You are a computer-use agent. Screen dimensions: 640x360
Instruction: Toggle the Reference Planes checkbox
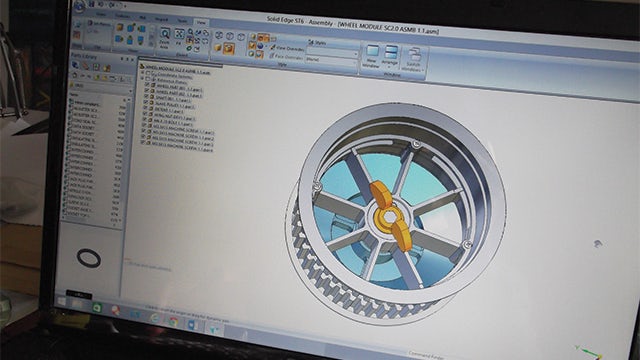(148, 79)
